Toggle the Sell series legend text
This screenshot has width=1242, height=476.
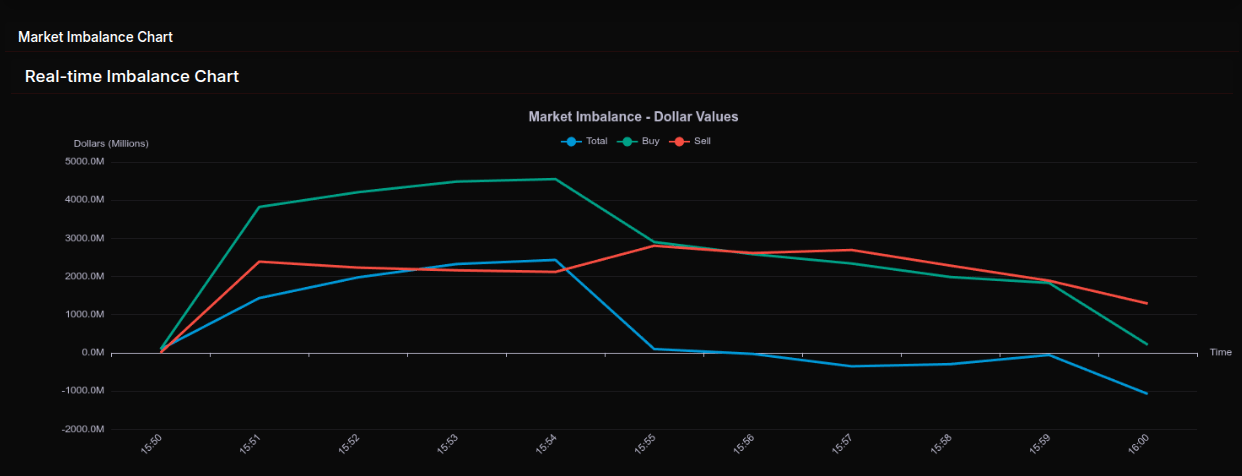point(702,141)
